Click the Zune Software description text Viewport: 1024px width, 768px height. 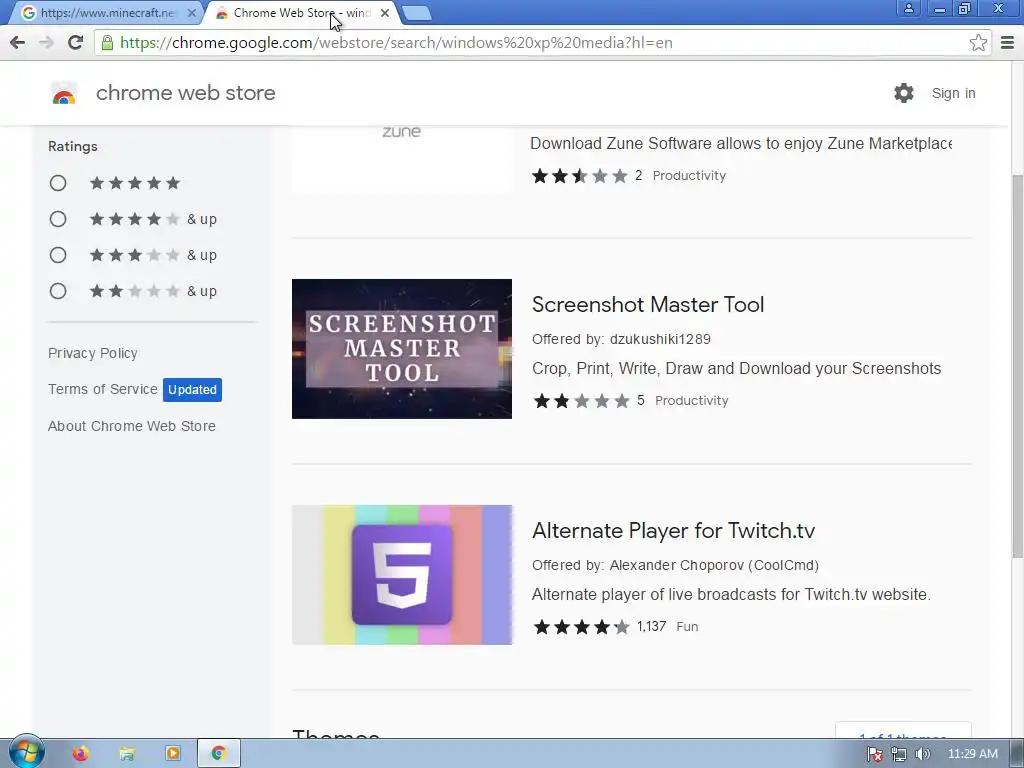(741, 144)
